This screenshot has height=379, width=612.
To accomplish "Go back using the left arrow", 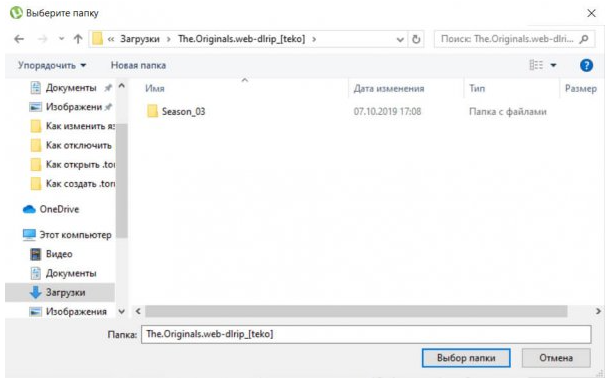I will (19, 39).
